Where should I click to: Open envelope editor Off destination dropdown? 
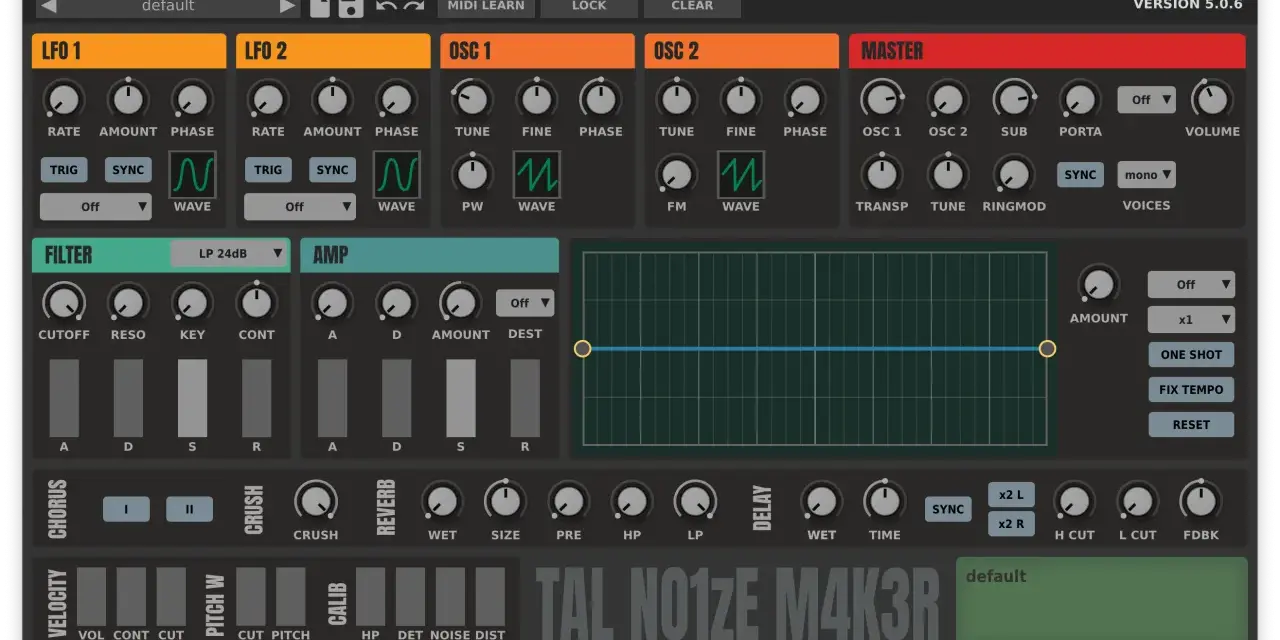tap(1191, 285)
